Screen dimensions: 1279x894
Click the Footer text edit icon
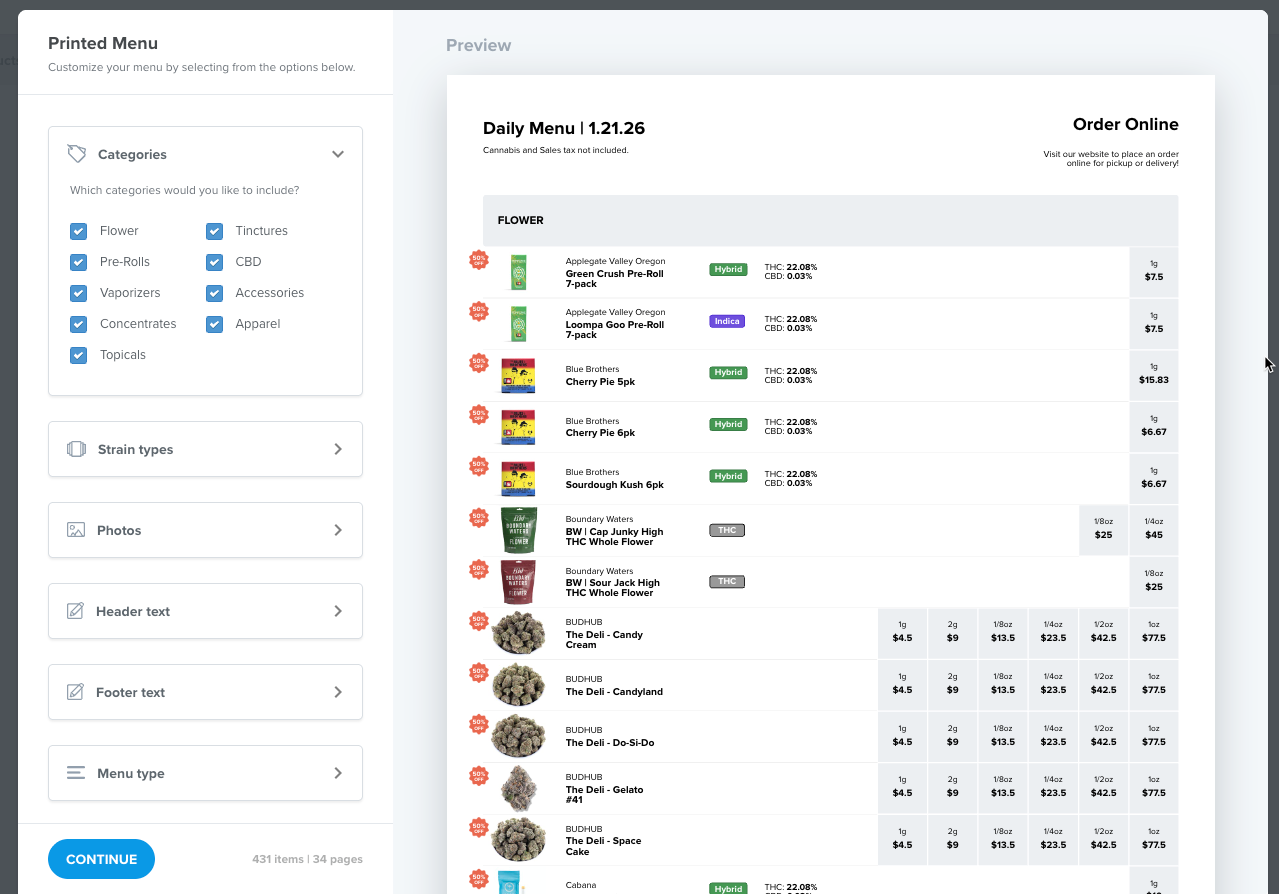pos(75,692)
